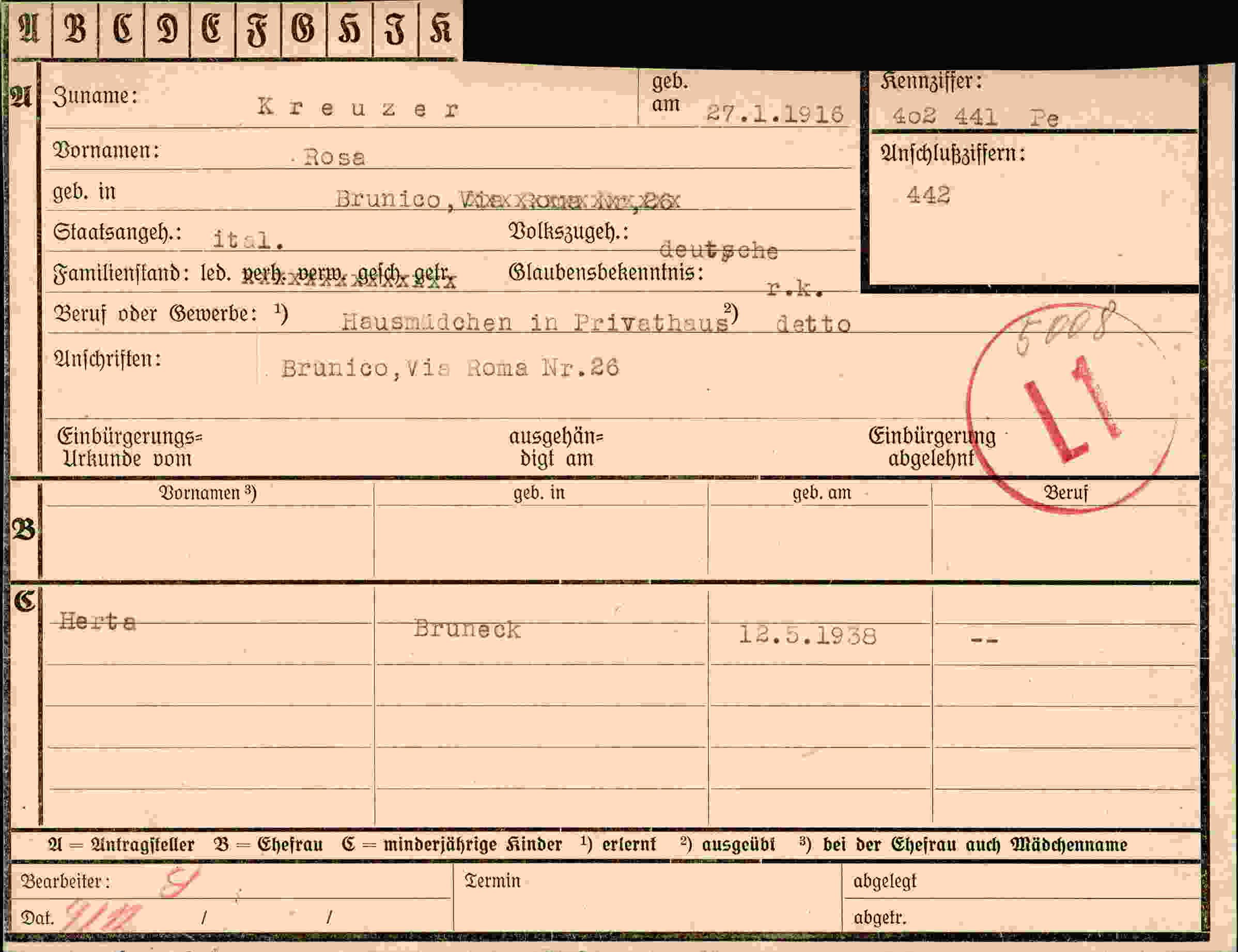Click the 'Anschriften:' label

coord(107,358)
